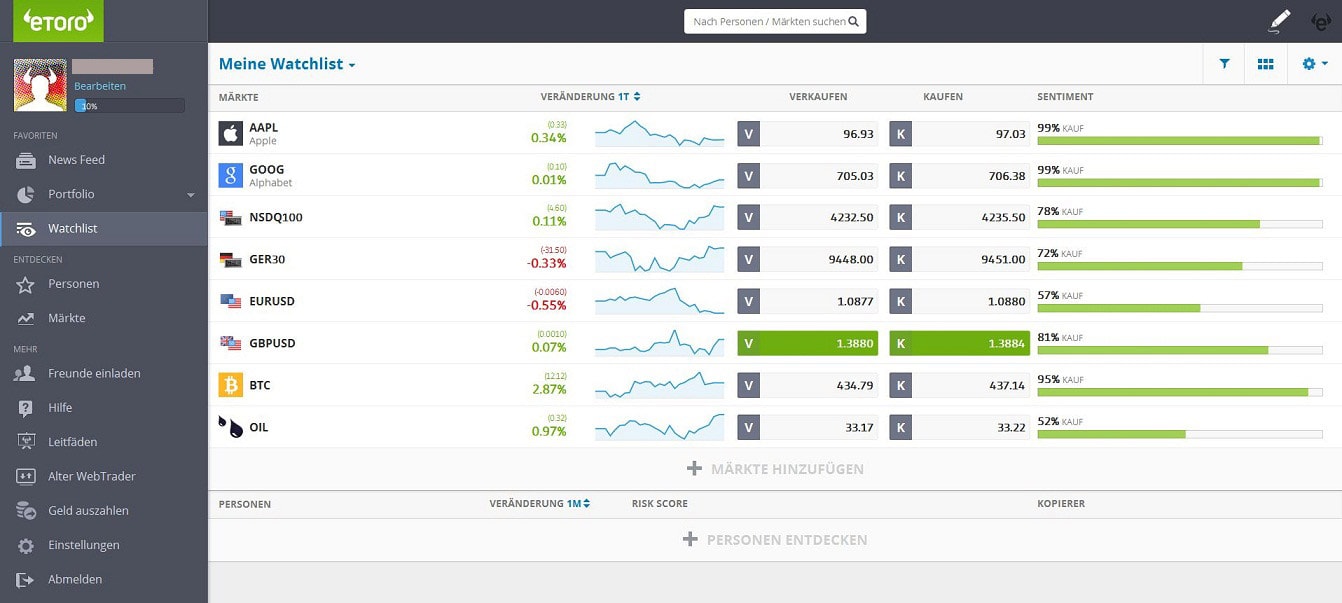
Task: Open the pencil write-post icon
Action: point(1279,20)
